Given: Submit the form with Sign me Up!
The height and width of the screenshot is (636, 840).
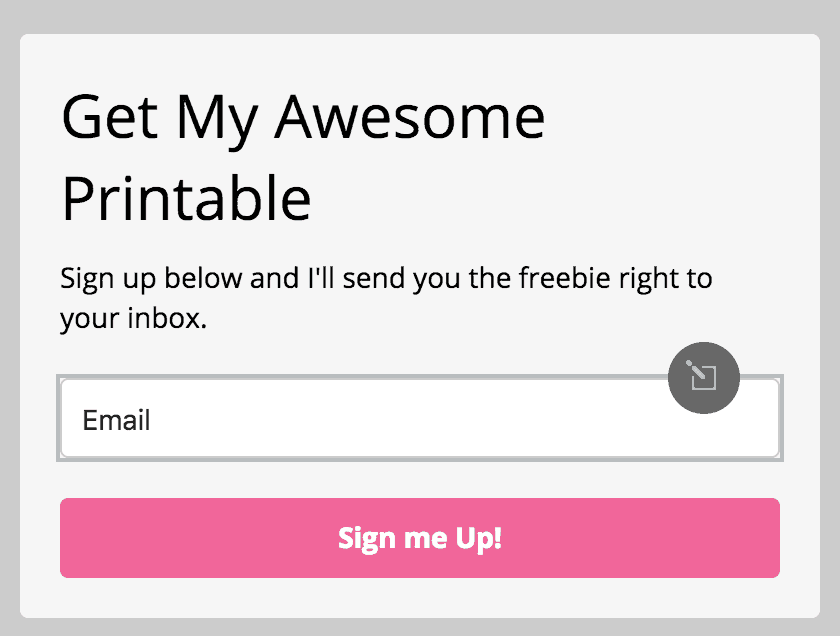Looking at the screenshot, I should (x=420, y=538).
